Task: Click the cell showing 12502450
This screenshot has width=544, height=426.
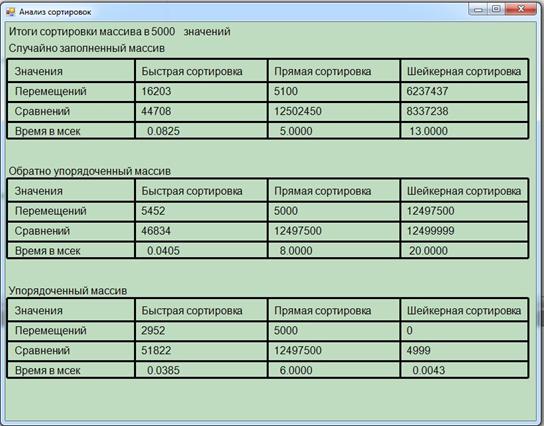Action: 334,111
